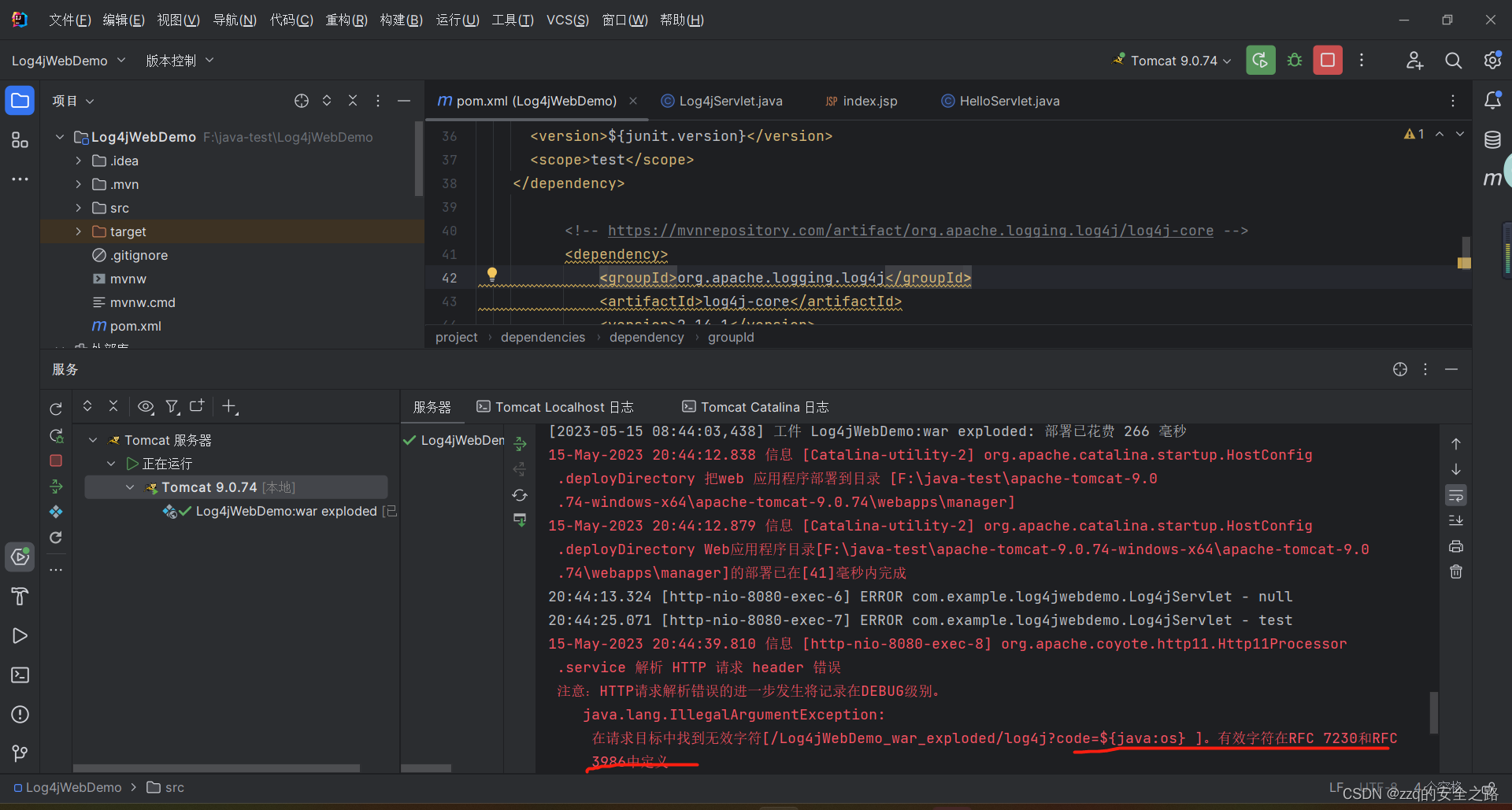Switch to the index.jsp tab
1512x810 pixels.
click(x=861, y=101)
